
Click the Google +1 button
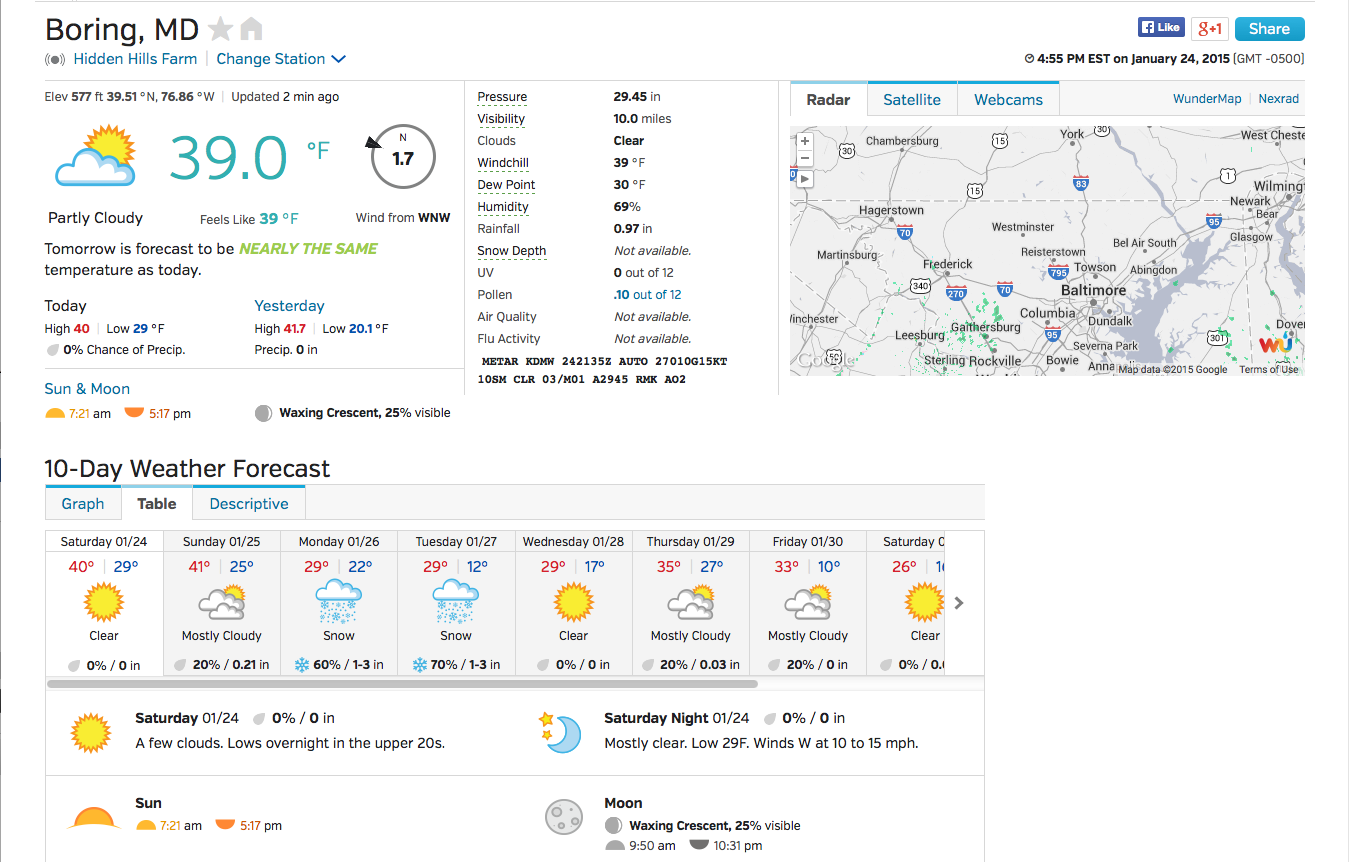pos(1209,28)
